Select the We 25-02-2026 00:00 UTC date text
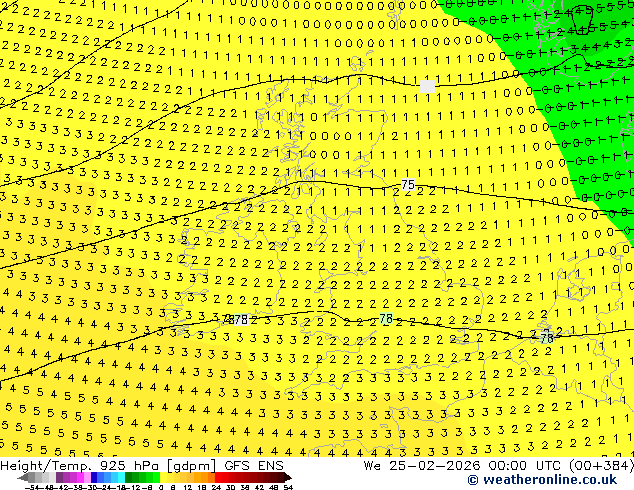Viewport: 634px width, 490px height. 465,466
